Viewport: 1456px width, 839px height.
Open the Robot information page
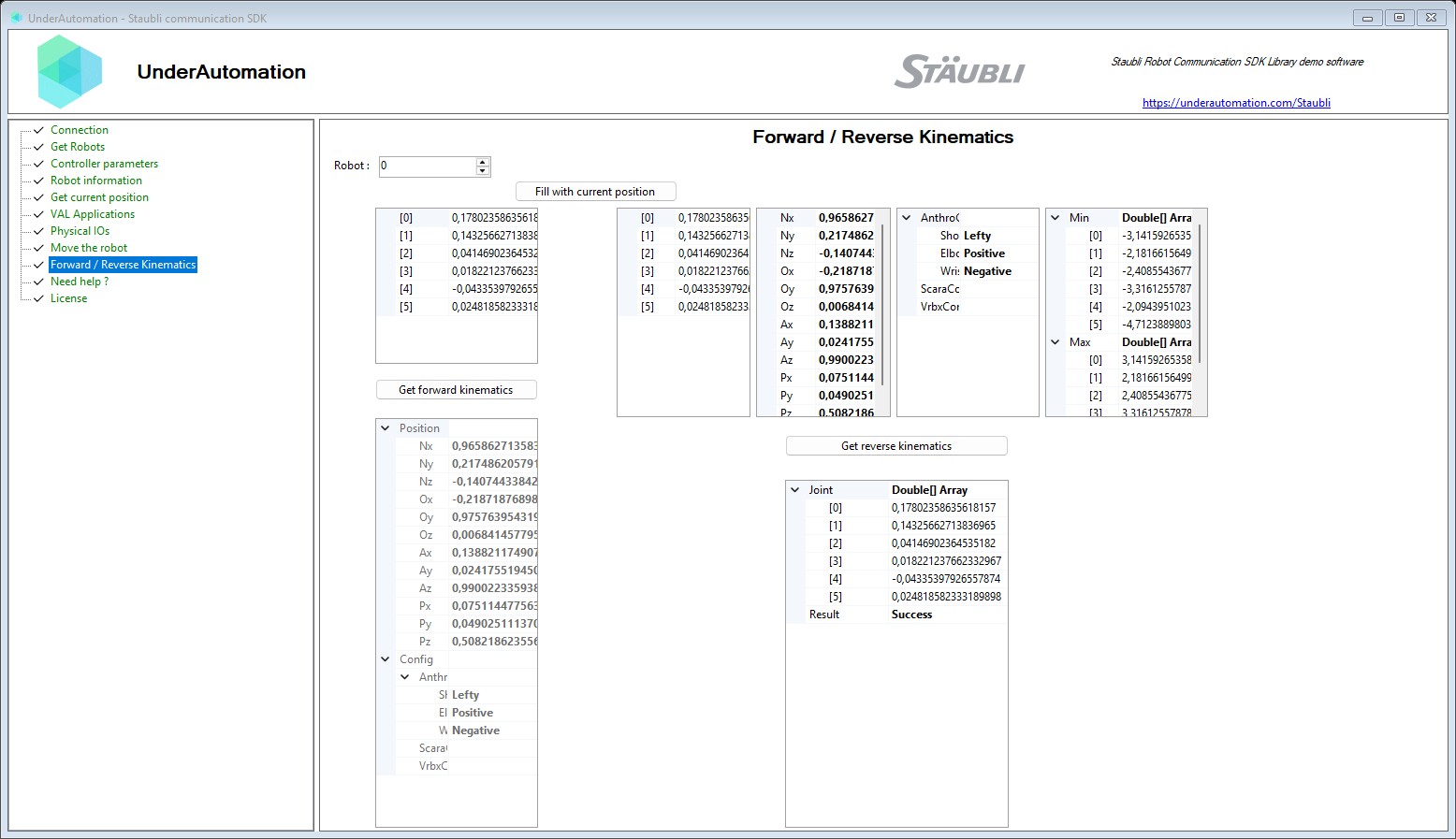(x=96, y=180)
